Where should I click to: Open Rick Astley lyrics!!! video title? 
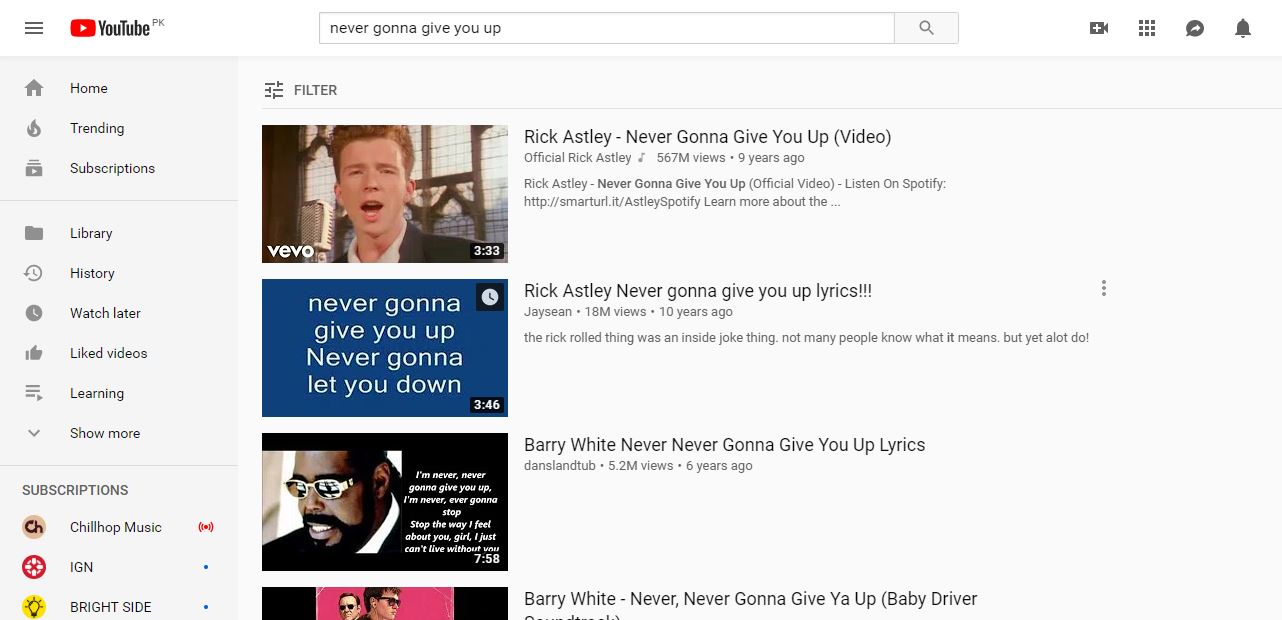pos(698,291)
